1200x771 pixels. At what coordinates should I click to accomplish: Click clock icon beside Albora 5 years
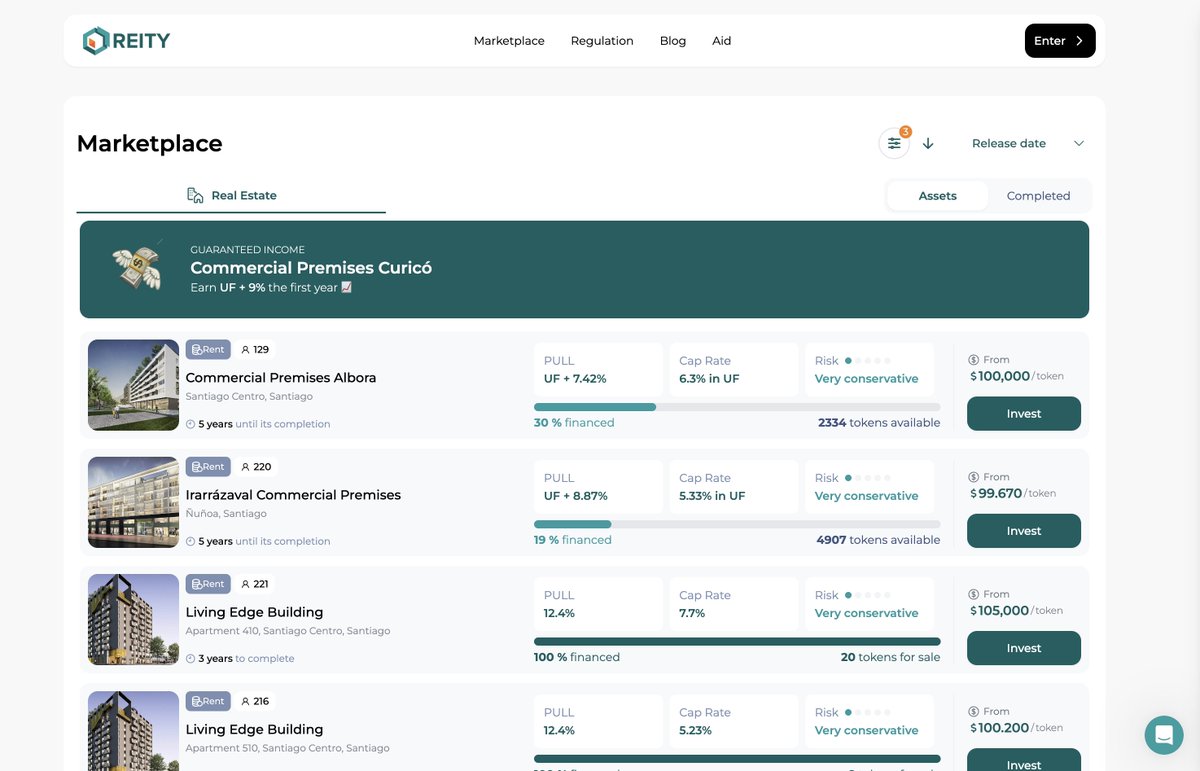pos(191,424)
